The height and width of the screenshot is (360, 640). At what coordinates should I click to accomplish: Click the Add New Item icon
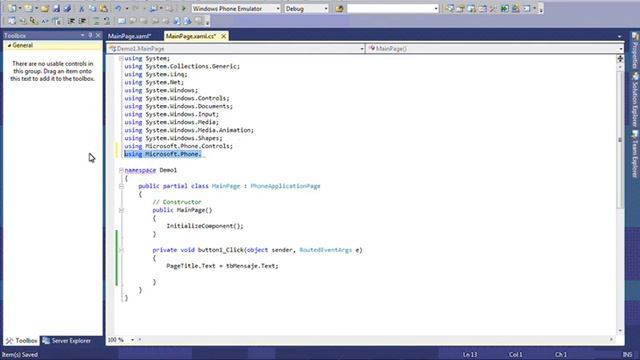[x=28, y=8]
